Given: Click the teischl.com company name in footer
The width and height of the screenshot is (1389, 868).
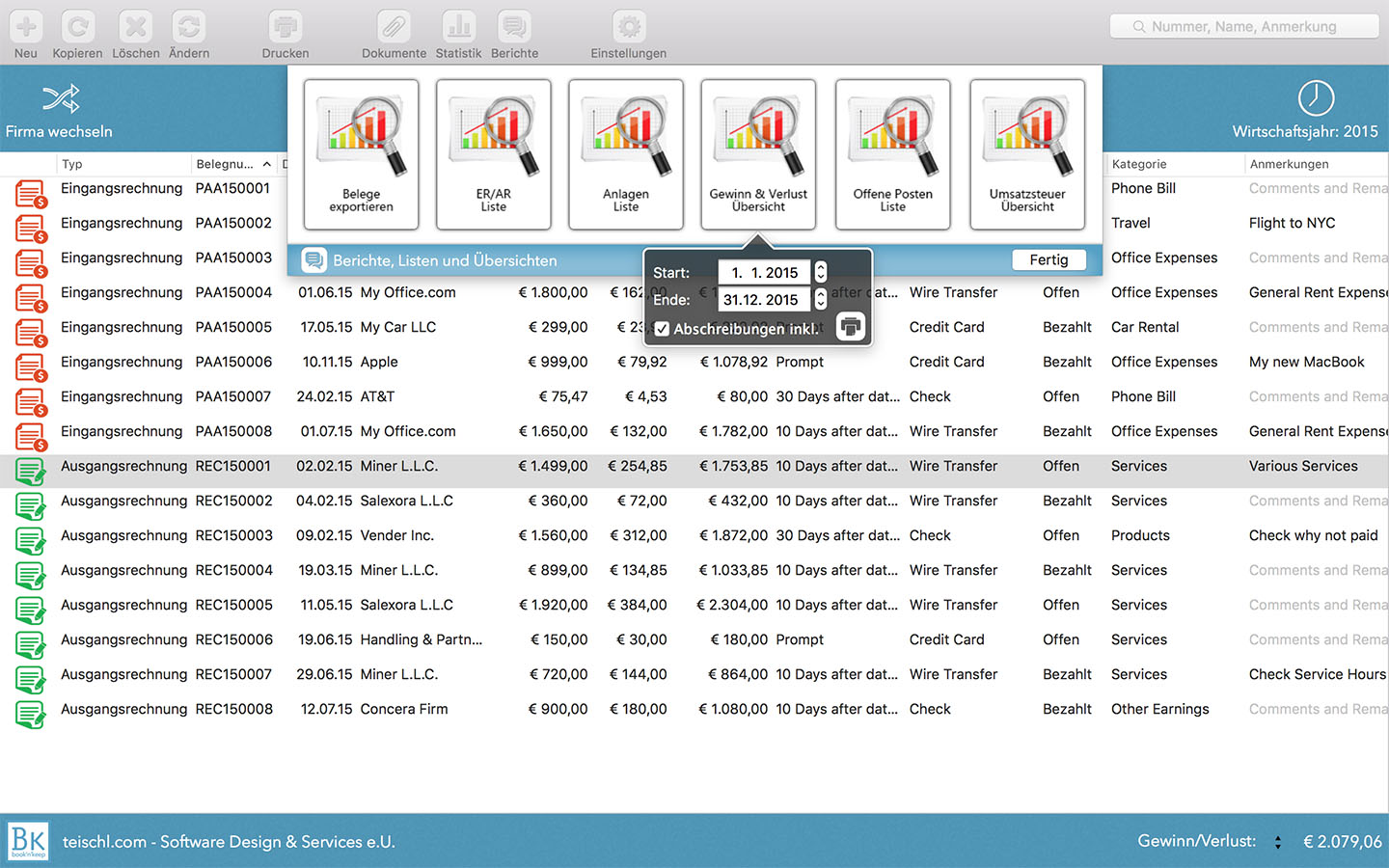Looking at the screenshot, I should pyautogui.click(x=229, y=842).
